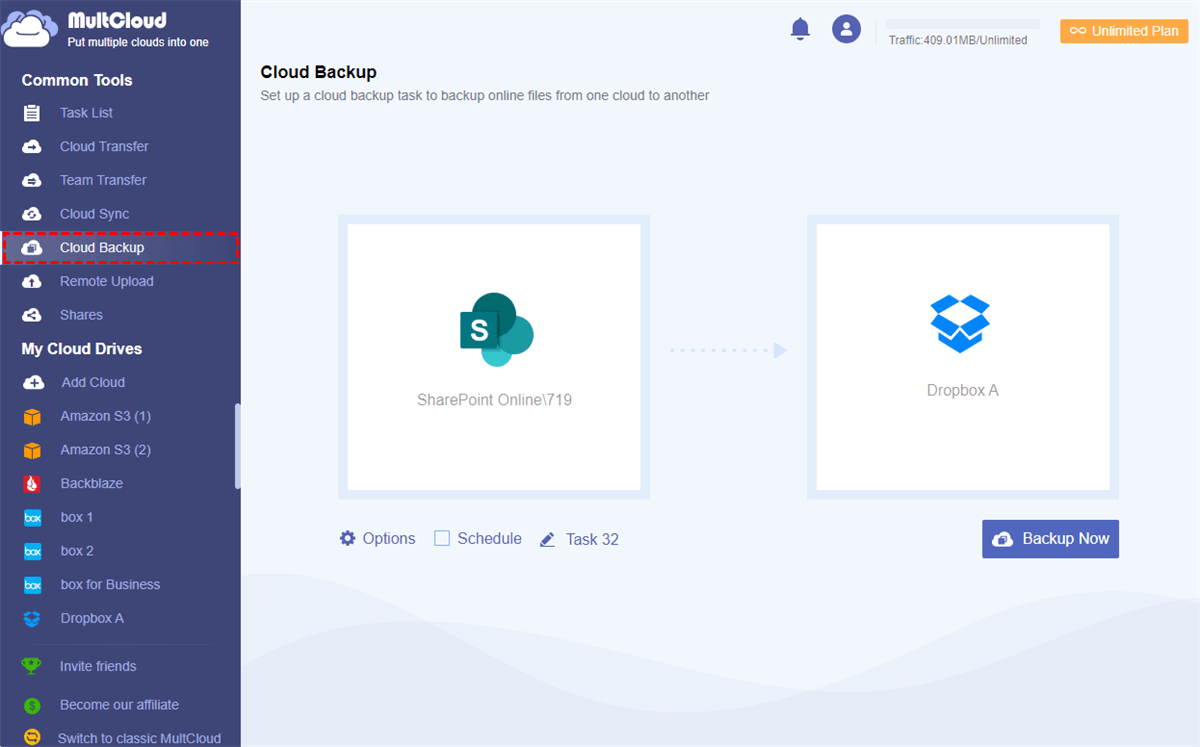Click the Add Cloud plus icon

point(33,383)
